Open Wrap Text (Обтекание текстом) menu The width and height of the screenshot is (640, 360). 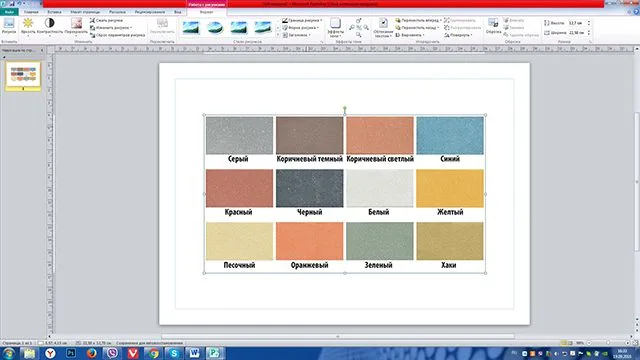point(383,28)
